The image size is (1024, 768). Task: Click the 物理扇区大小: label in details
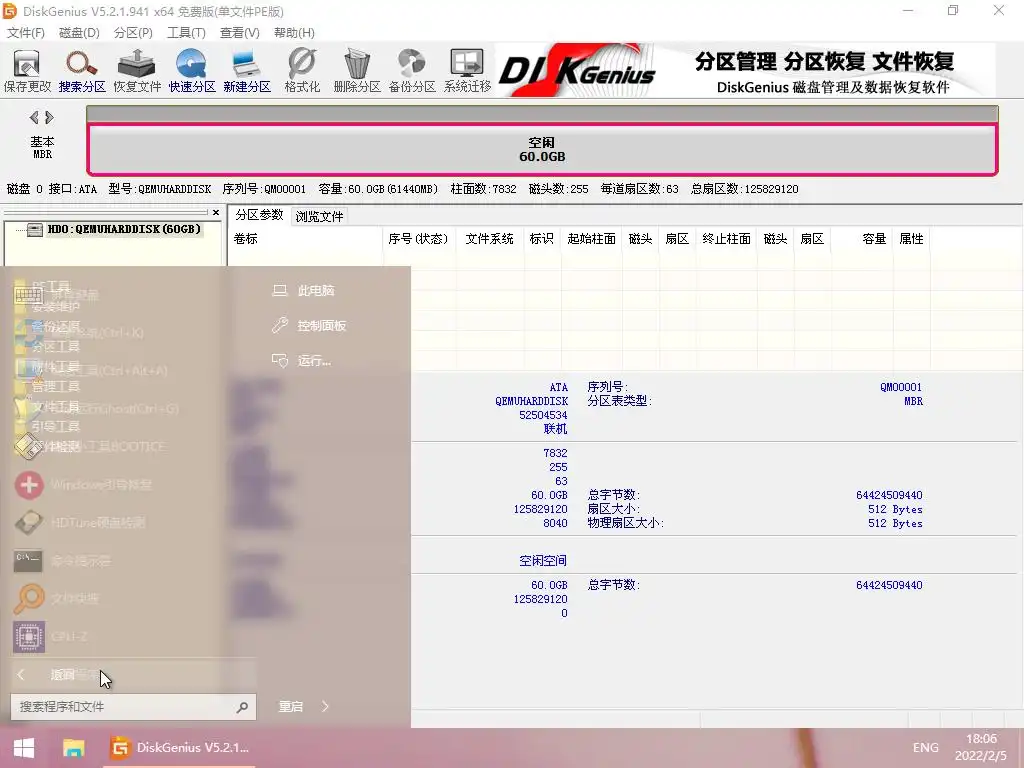tap(625, 523)
